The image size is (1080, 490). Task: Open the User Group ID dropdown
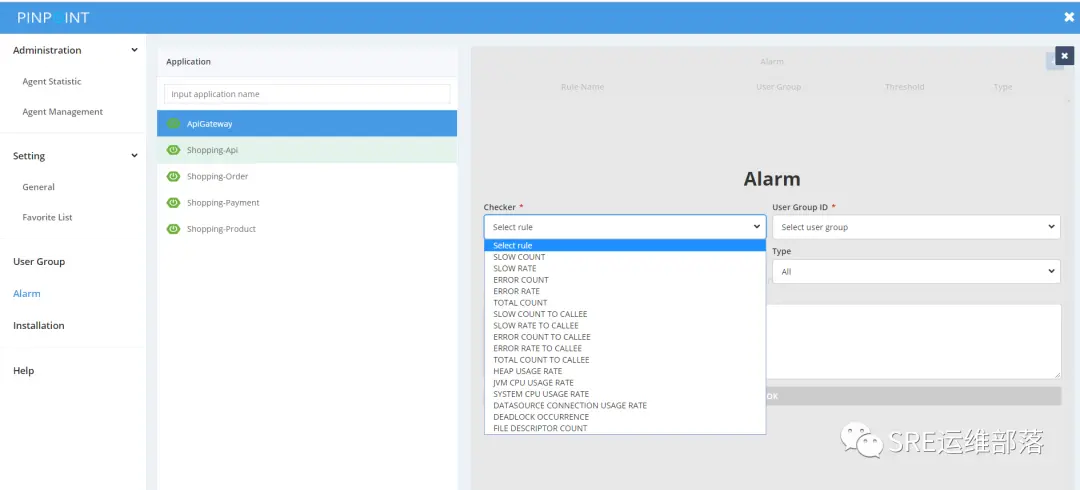point(916,227)
